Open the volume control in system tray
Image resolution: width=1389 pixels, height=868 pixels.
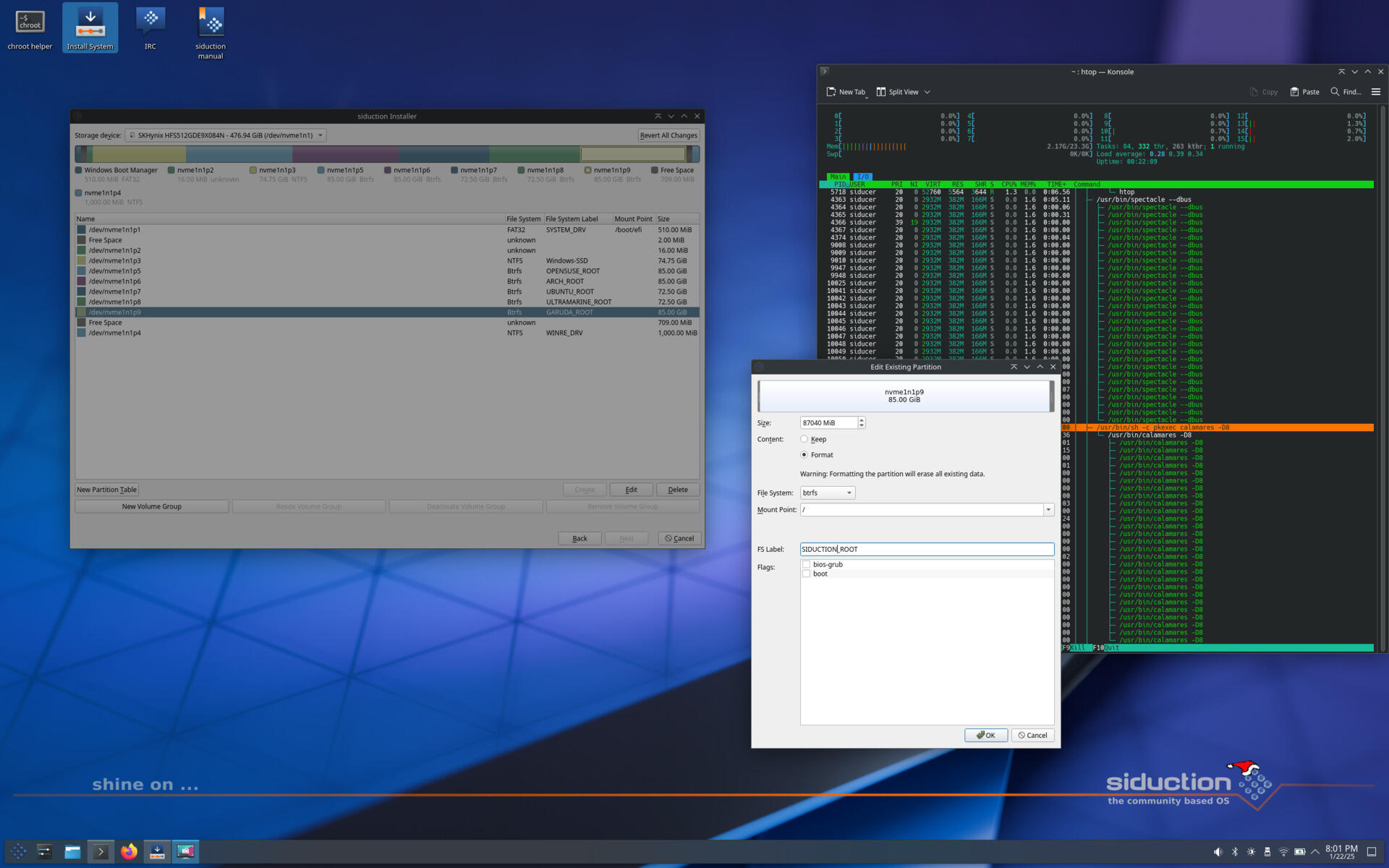point(1218,852)
